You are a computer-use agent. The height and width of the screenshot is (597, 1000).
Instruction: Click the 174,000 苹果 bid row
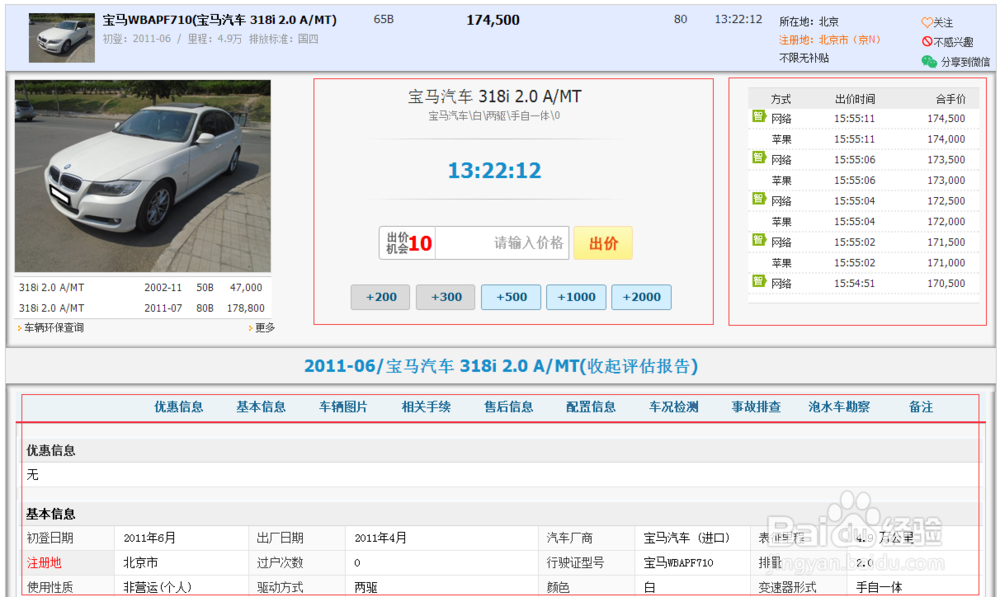pos(864,139)
